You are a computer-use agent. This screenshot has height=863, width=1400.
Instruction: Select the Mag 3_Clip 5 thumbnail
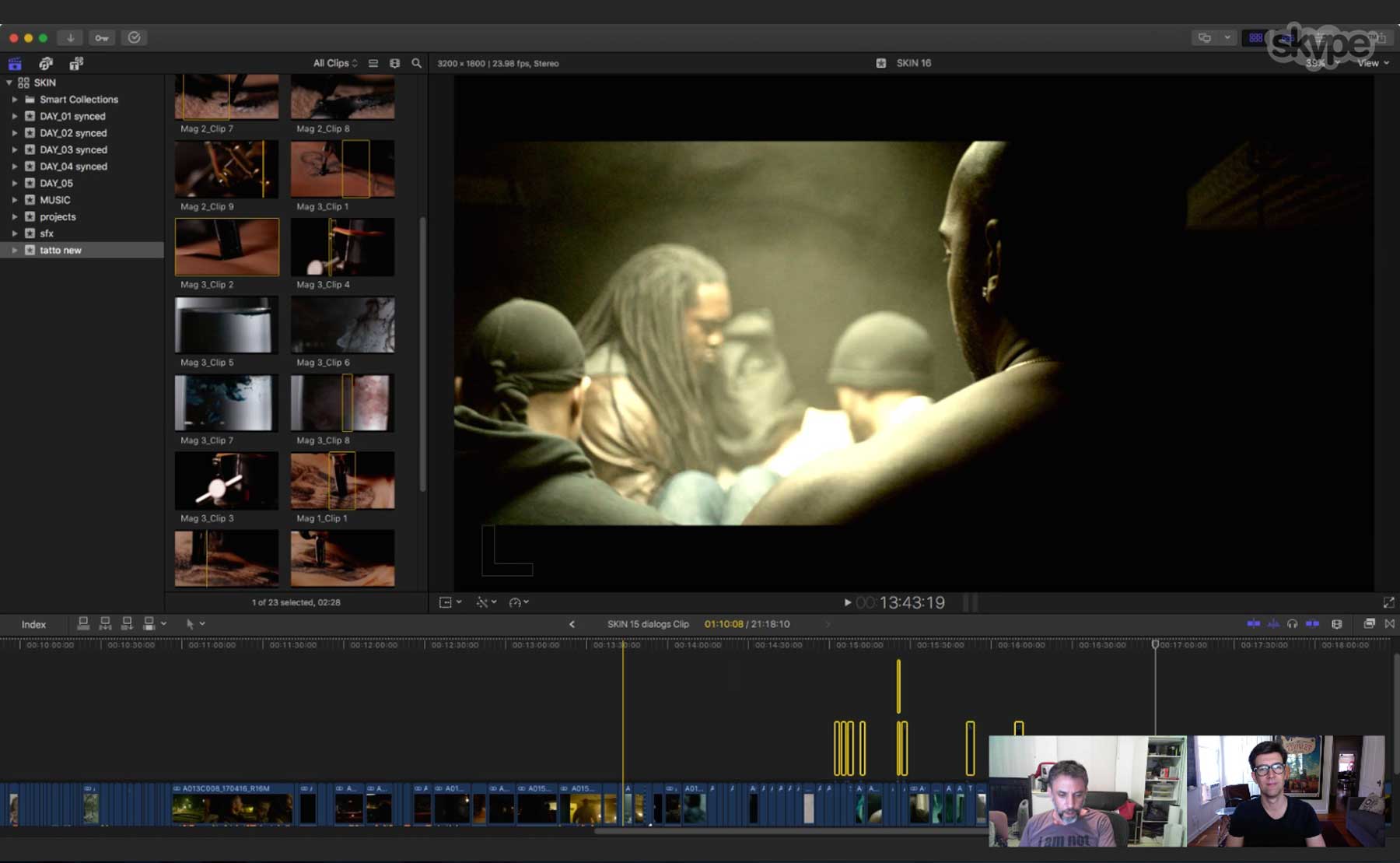coord(226,325)
